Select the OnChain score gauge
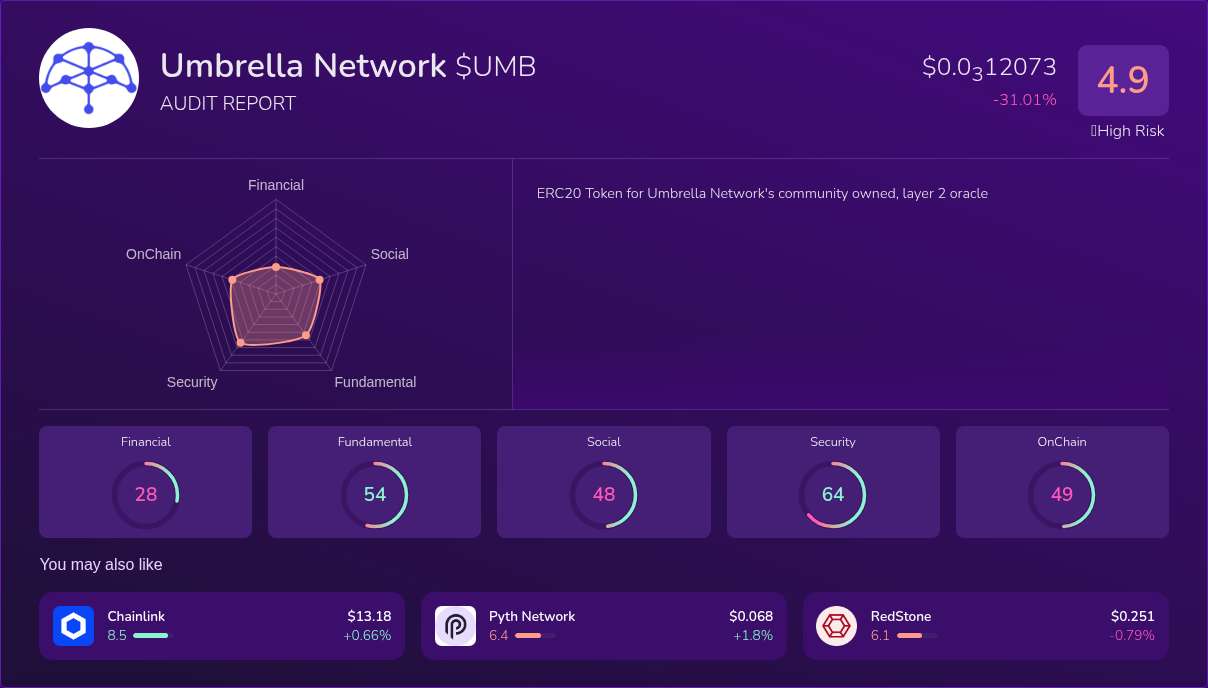 pyautogui.click(x=1062, y=494)
